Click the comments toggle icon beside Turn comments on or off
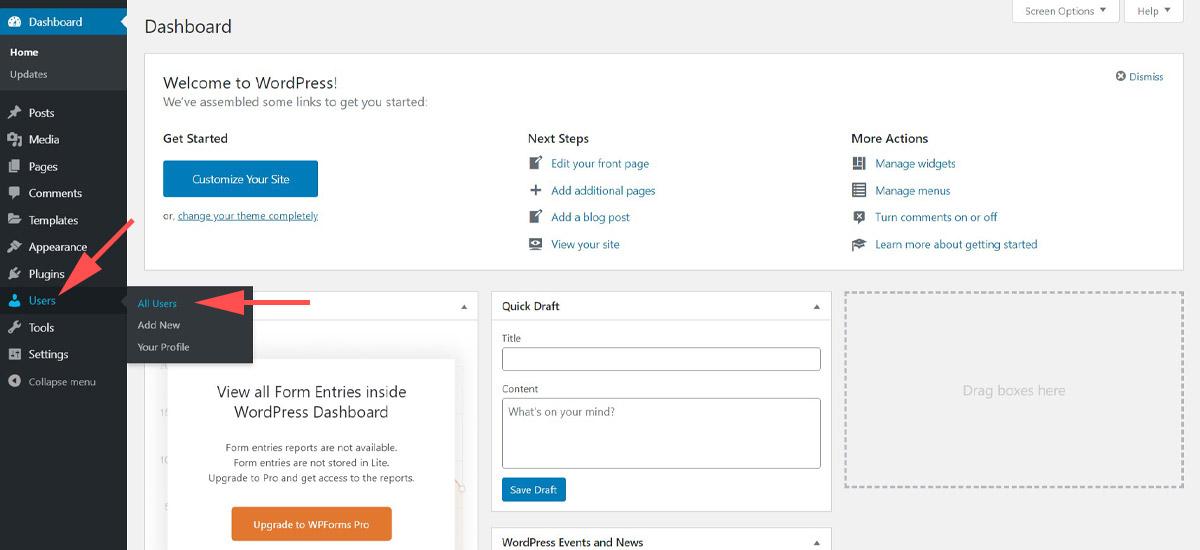The image size is (1200, 550). (x=859, y=217)
